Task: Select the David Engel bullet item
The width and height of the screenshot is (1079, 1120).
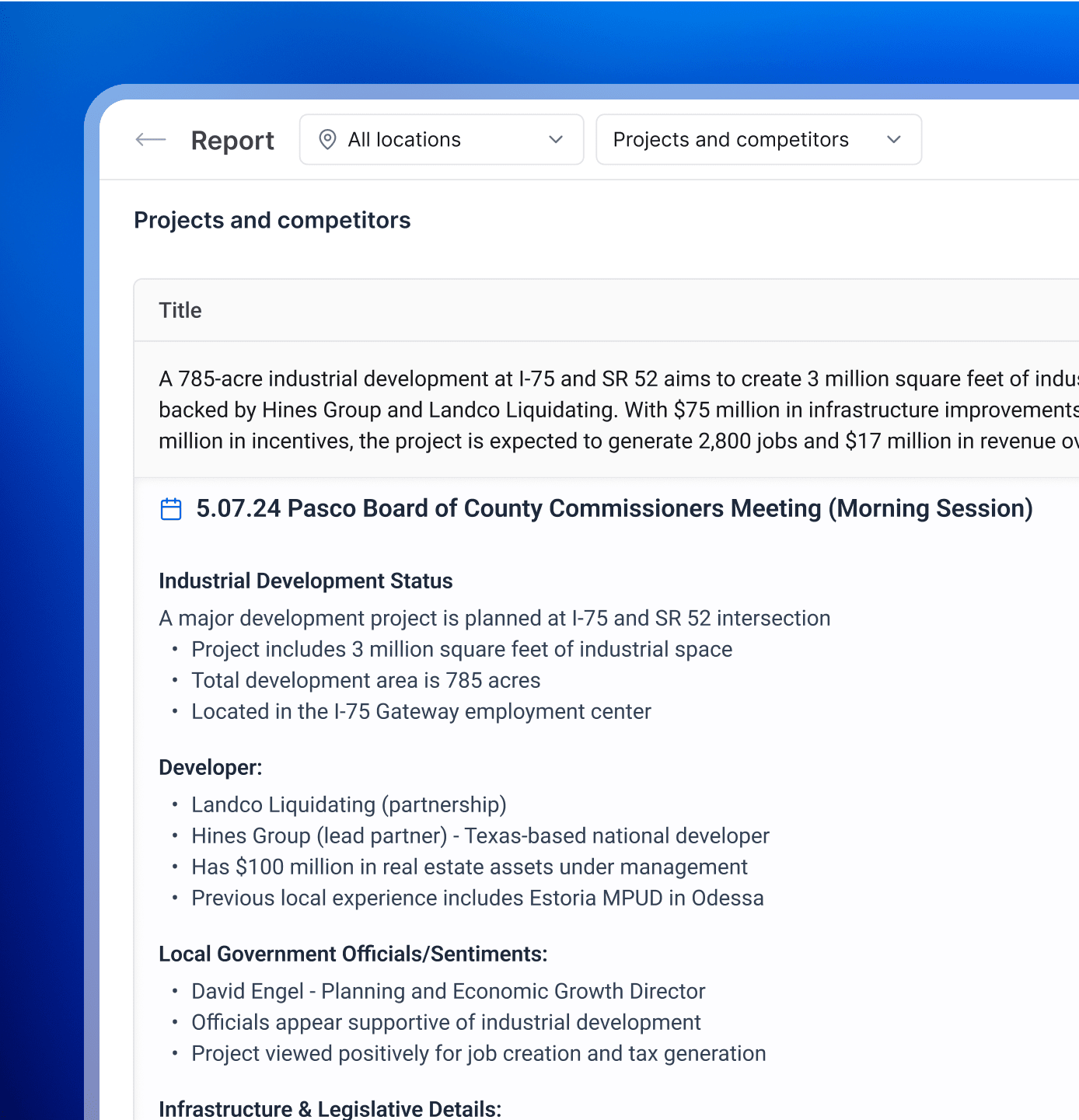Action: click(x=449, y=992)
